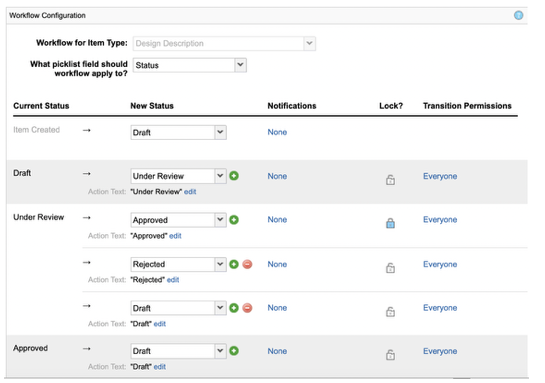Open notifications None for Approved transition

tap(277, 220)
